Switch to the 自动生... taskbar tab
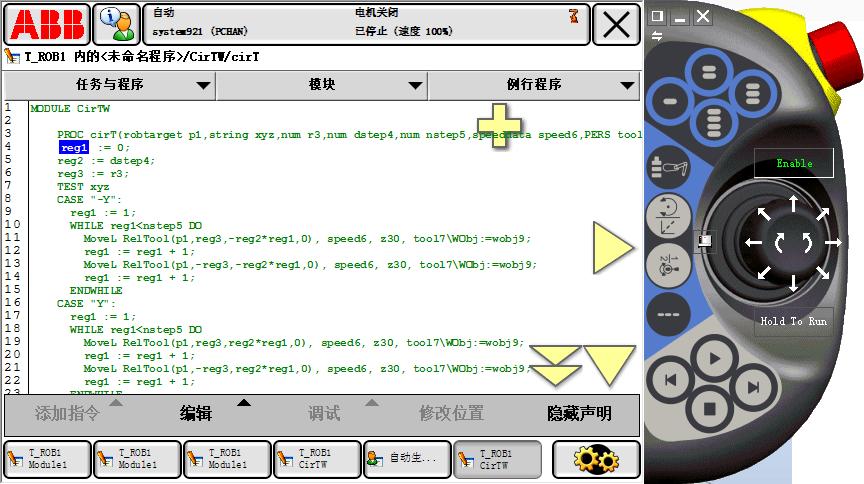 [x=408, y=459]
